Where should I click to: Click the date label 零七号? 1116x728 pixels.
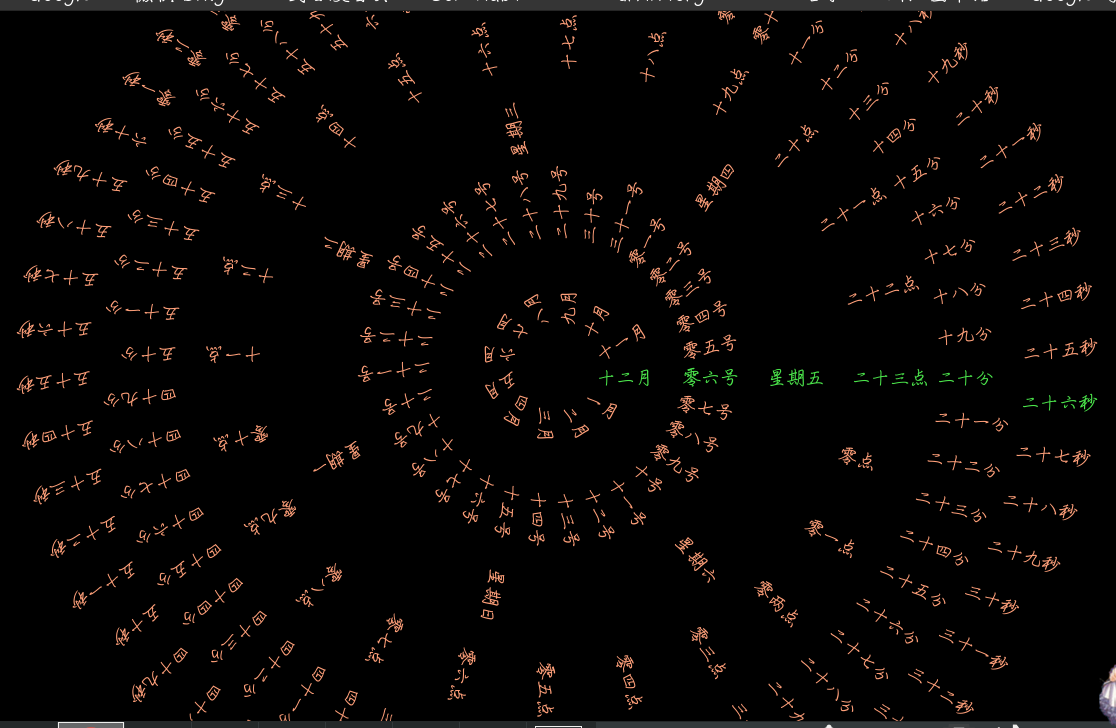705,408
